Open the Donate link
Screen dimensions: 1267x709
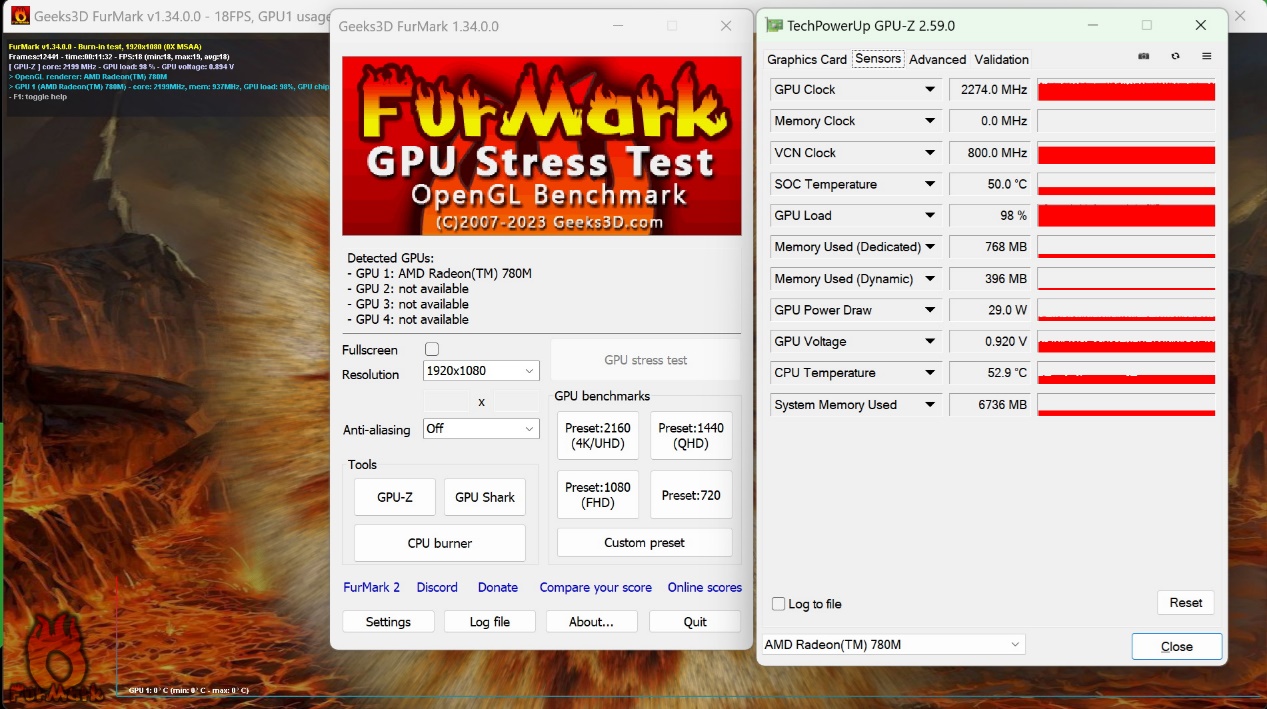pyautogui.click(x=498, y=588)
